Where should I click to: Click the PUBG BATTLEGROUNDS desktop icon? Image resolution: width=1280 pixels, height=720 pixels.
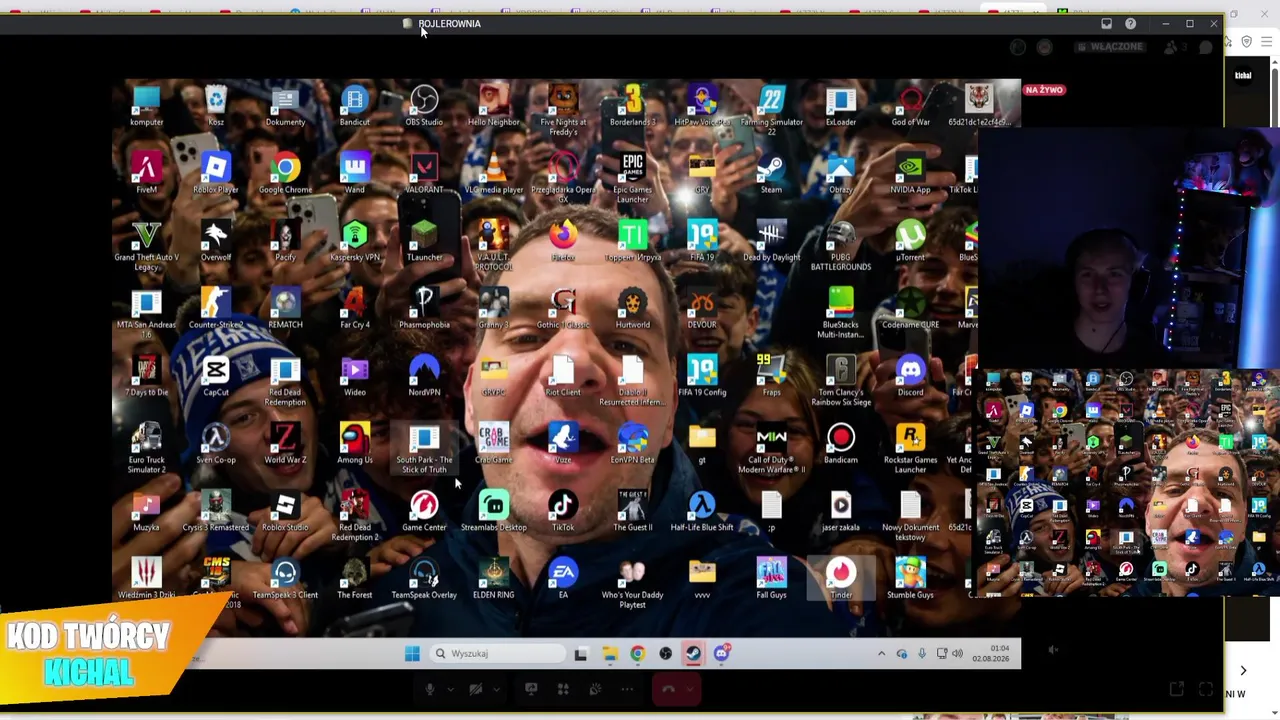[840, 246]
